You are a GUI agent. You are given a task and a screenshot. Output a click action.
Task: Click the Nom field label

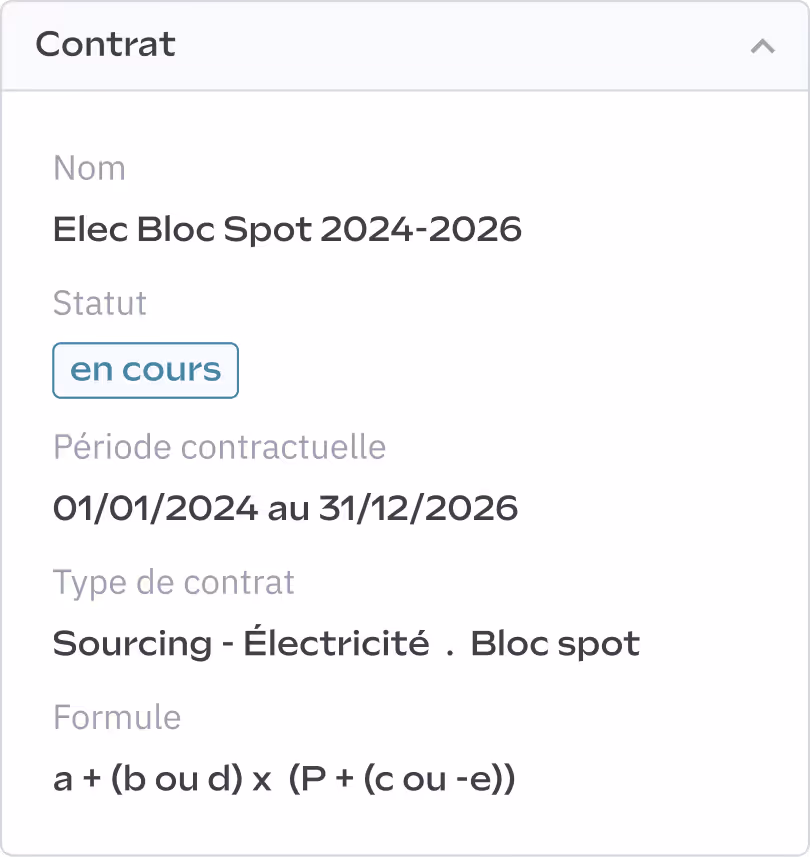pos(90,169)
